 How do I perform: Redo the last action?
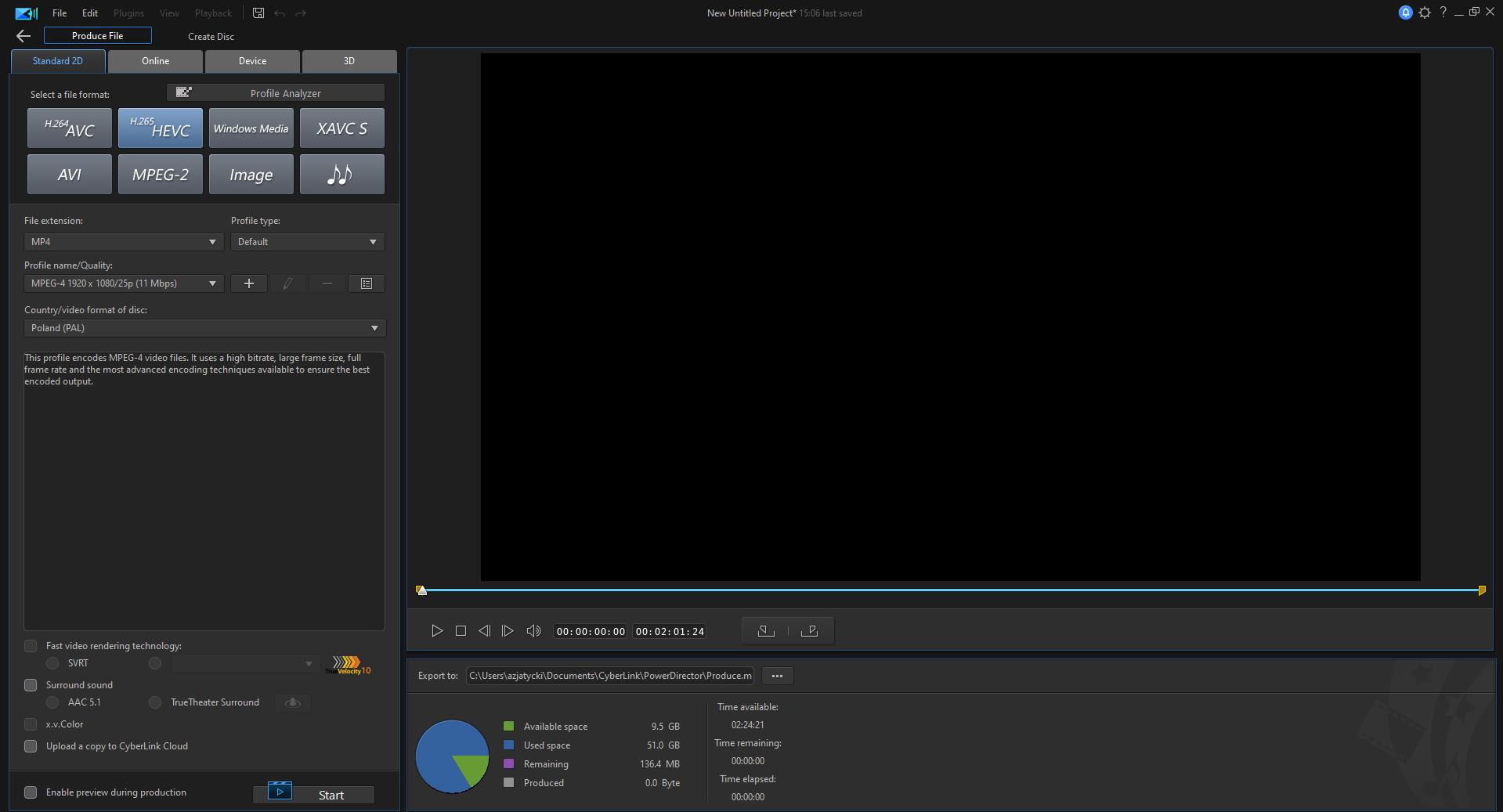(301, 13)
